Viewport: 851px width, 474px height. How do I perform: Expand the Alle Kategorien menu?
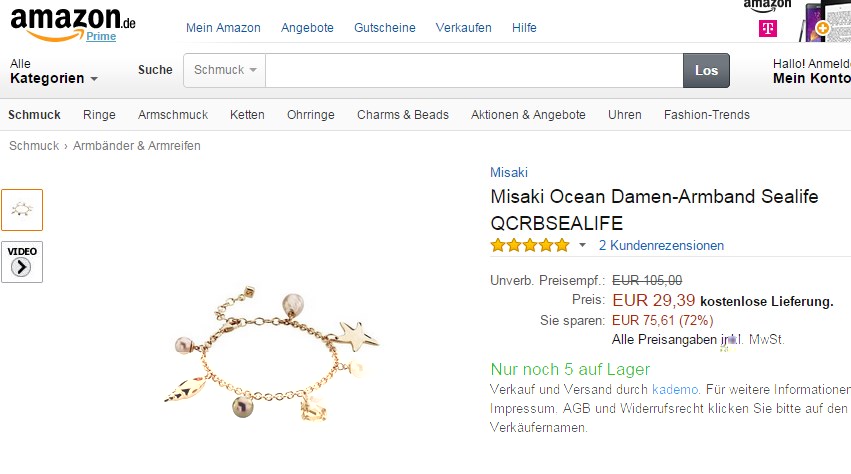pos(54,71)
